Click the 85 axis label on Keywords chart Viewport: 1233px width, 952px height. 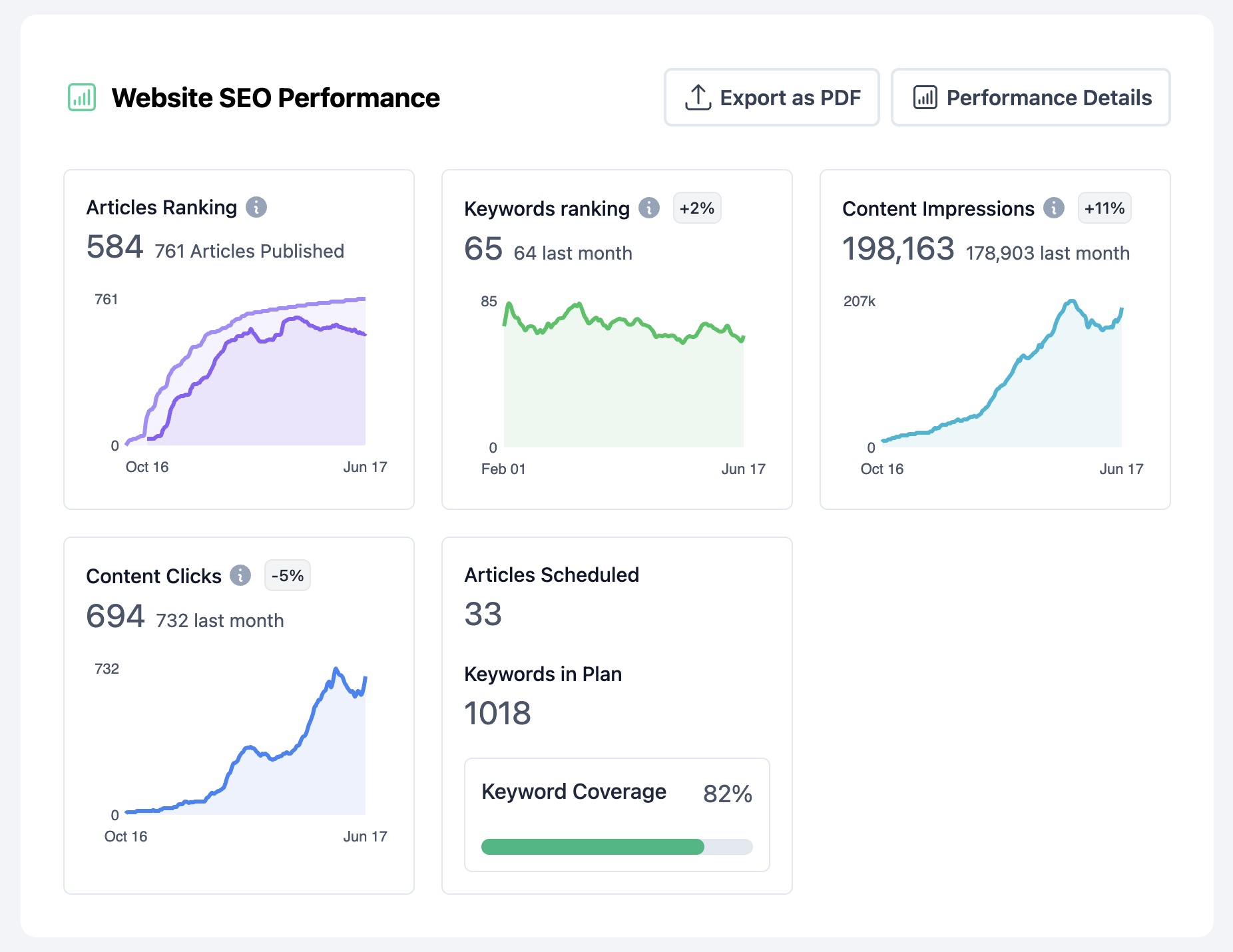tap(489, 301)
